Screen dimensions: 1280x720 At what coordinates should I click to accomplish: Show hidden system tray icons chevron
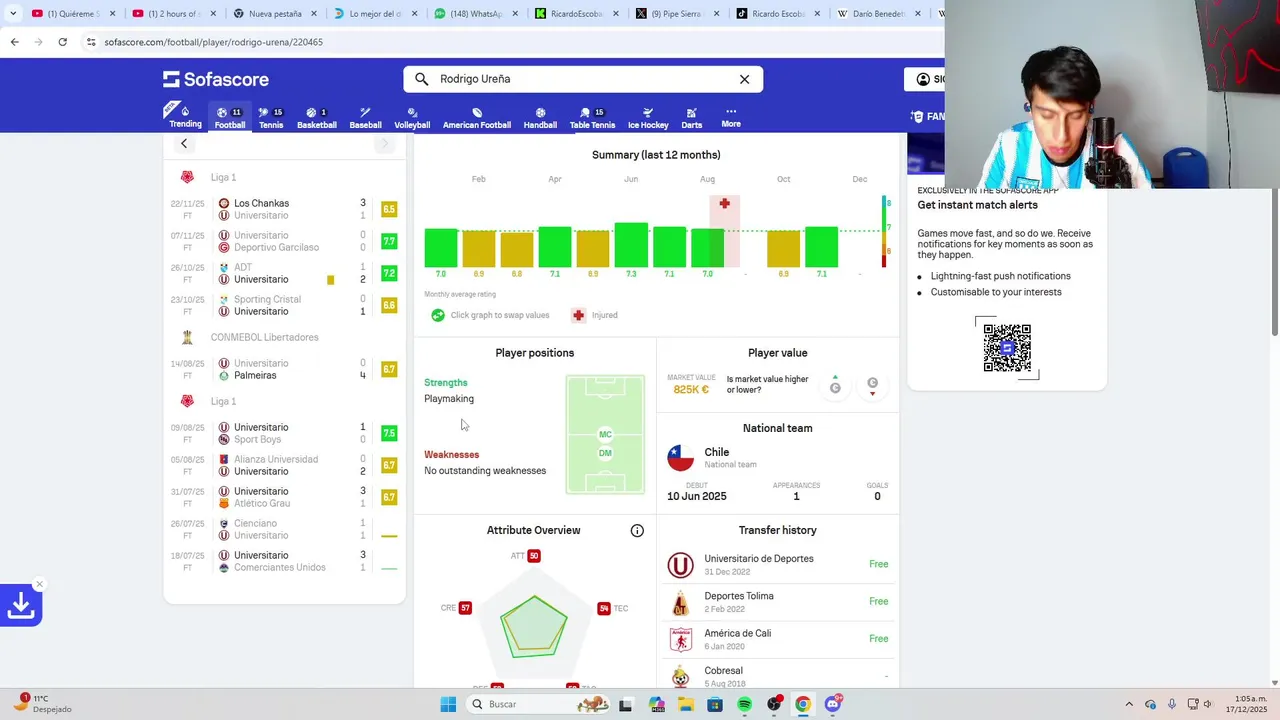1129,704
